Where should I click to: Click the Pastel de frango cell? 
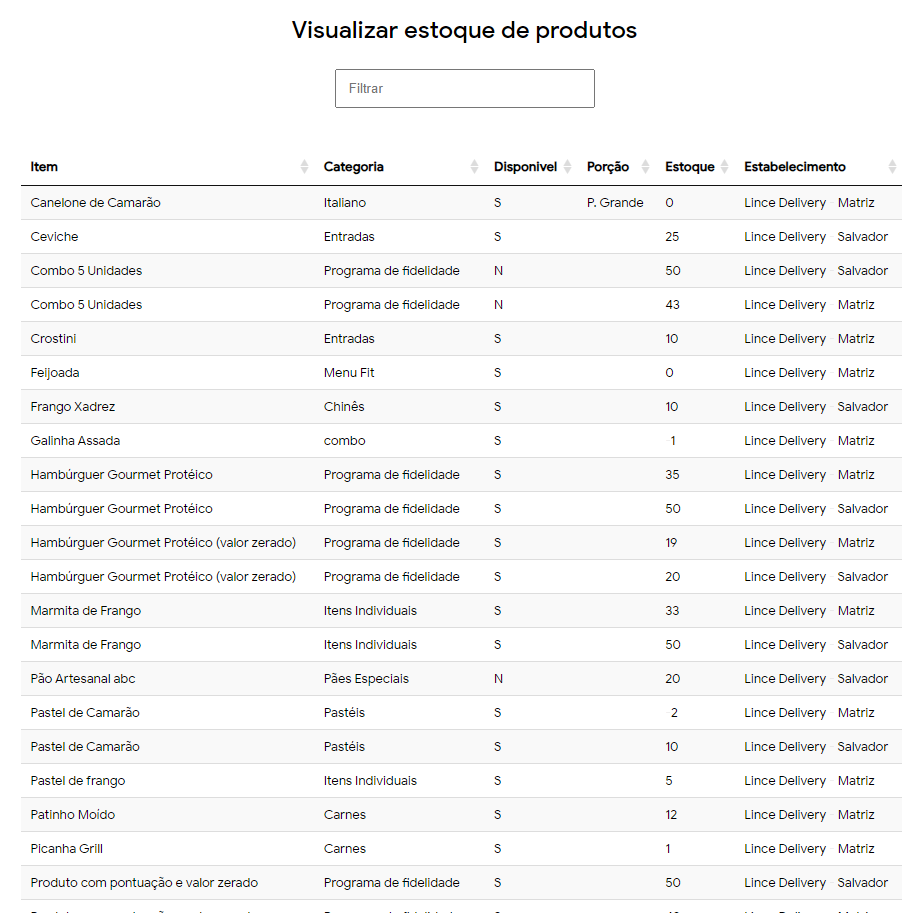point(78,781)
